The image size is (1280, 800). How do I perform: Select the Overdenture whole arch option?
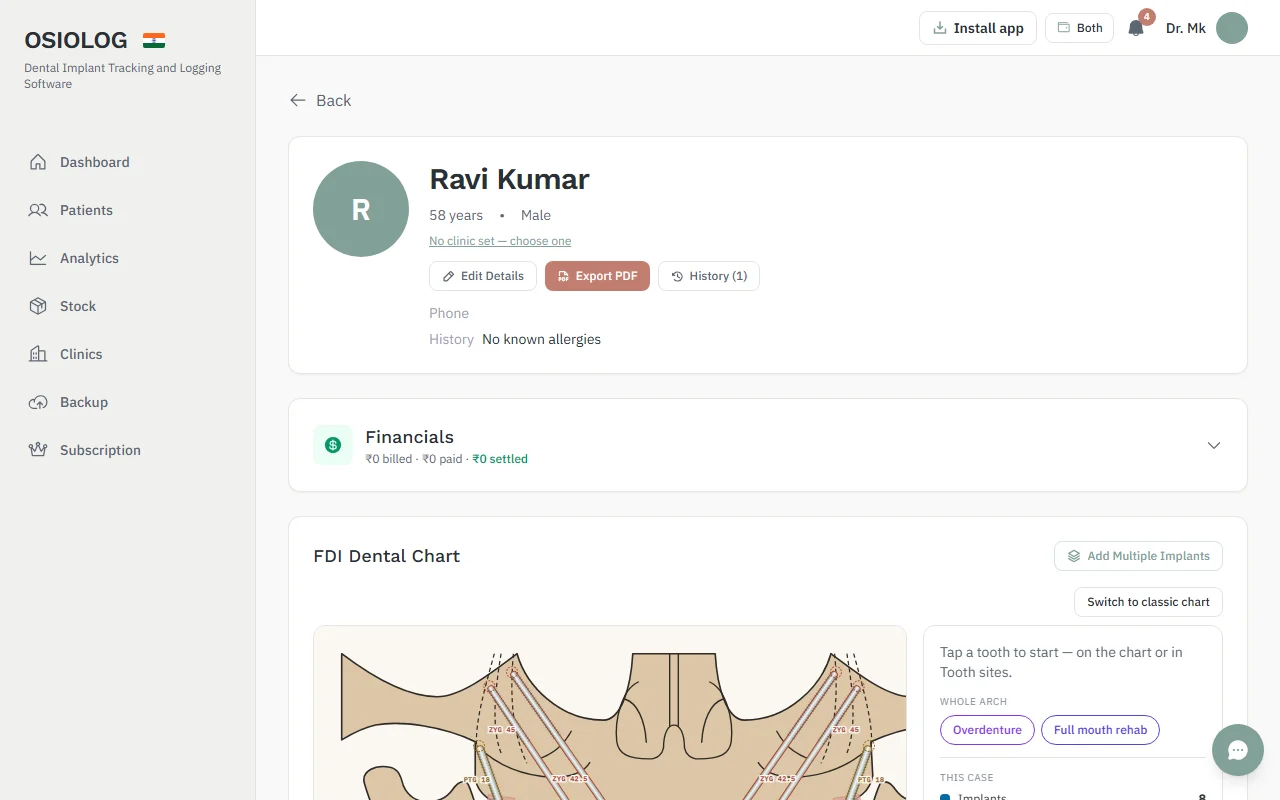click(x=987, y=730)
